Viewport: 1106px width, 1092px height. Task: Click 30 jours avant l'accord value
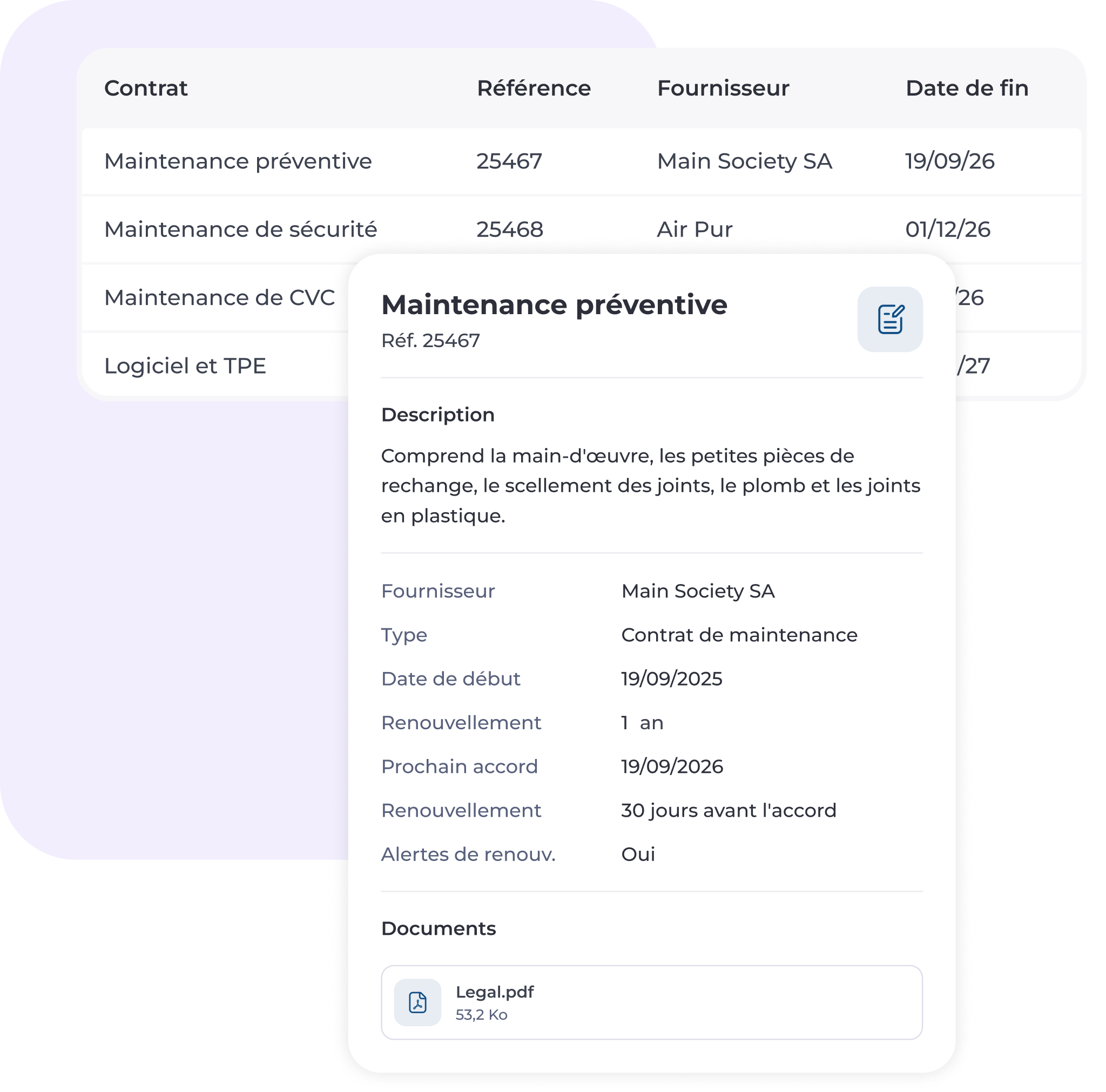click(x=729, y=810)
